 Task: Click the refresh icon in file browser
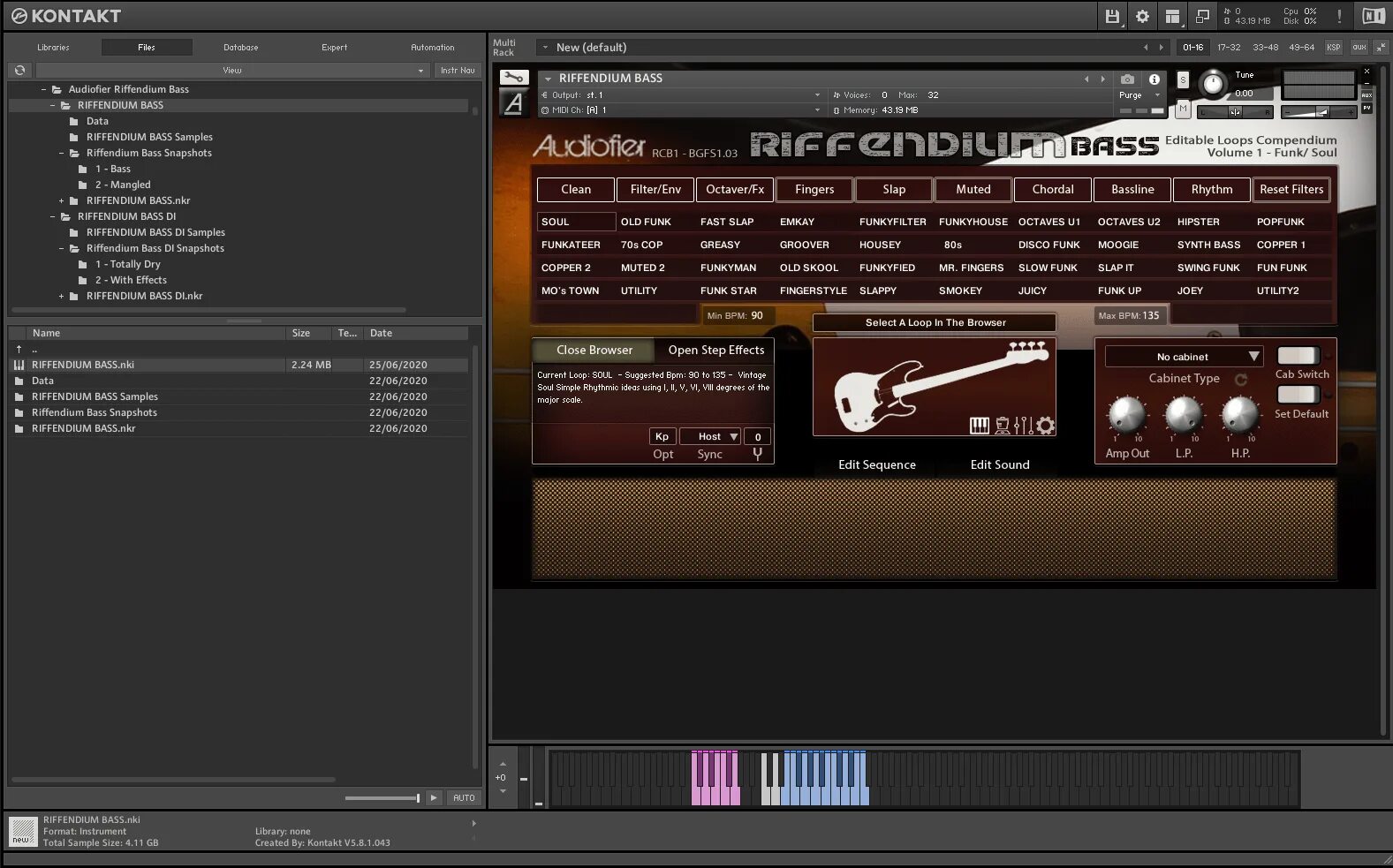(x=20, y=70)
